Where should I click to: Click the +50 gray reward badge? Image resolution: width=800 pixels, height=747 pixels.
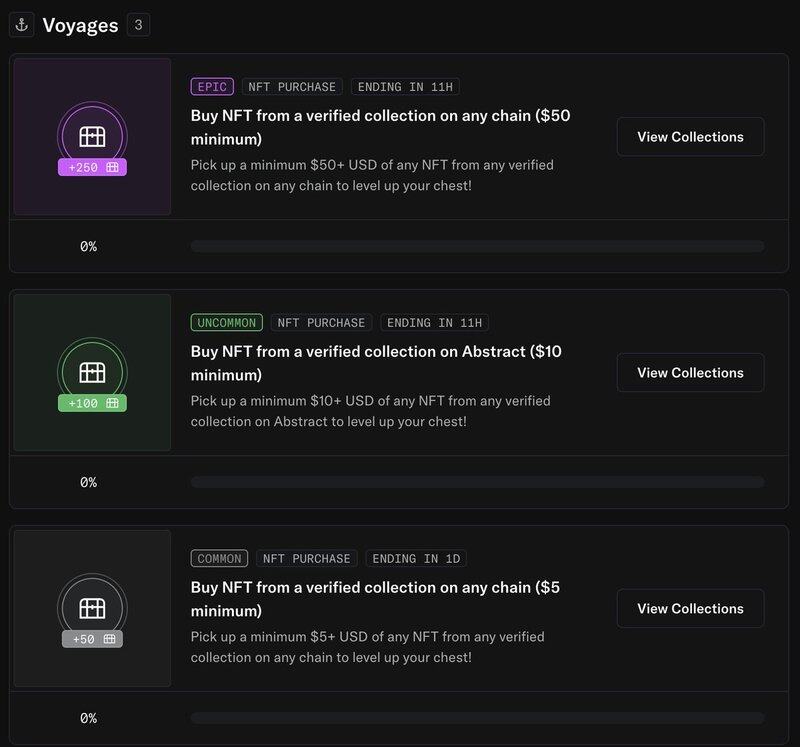click(x=92, y=639)
